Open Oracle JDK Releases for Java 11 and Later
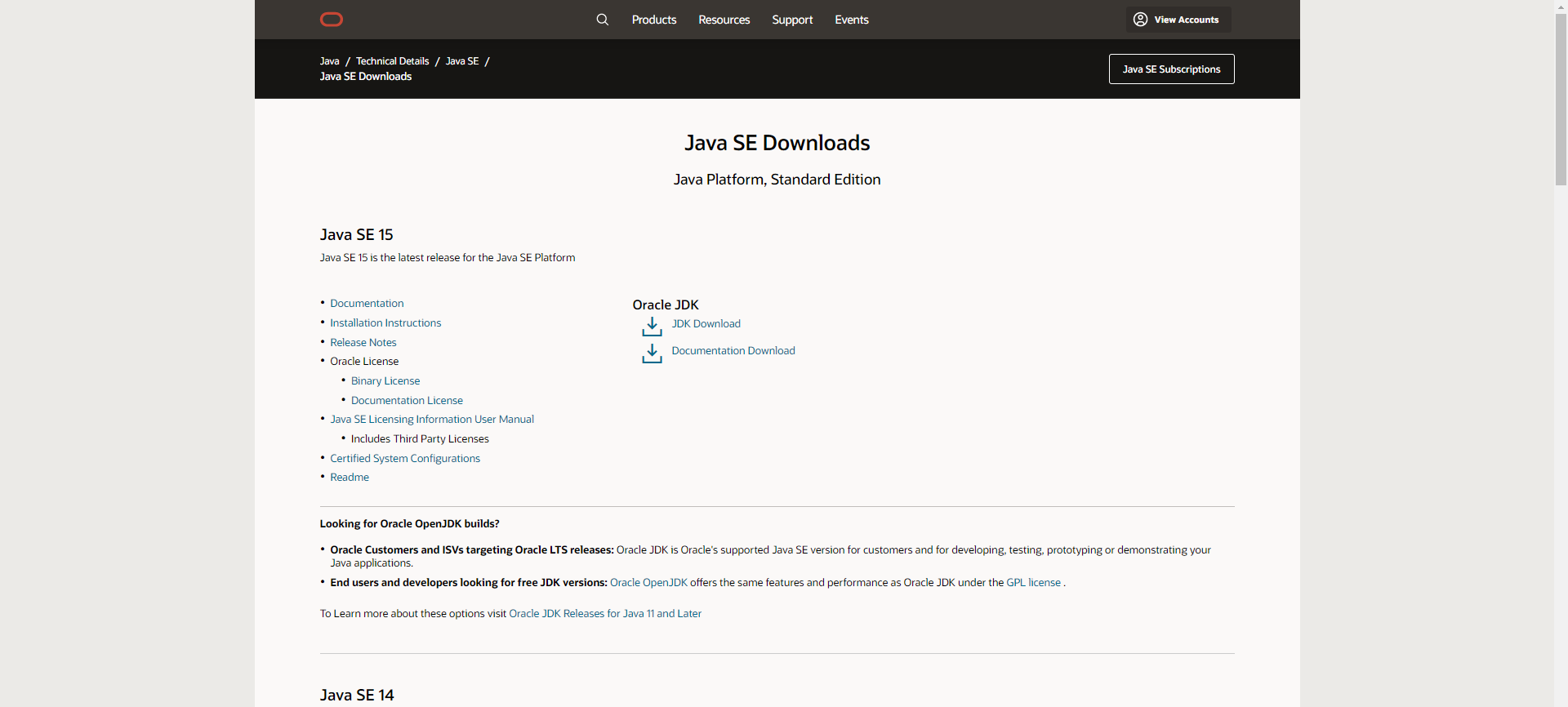The height and width of the screenshot is (707, 1568). coord(605,614)
